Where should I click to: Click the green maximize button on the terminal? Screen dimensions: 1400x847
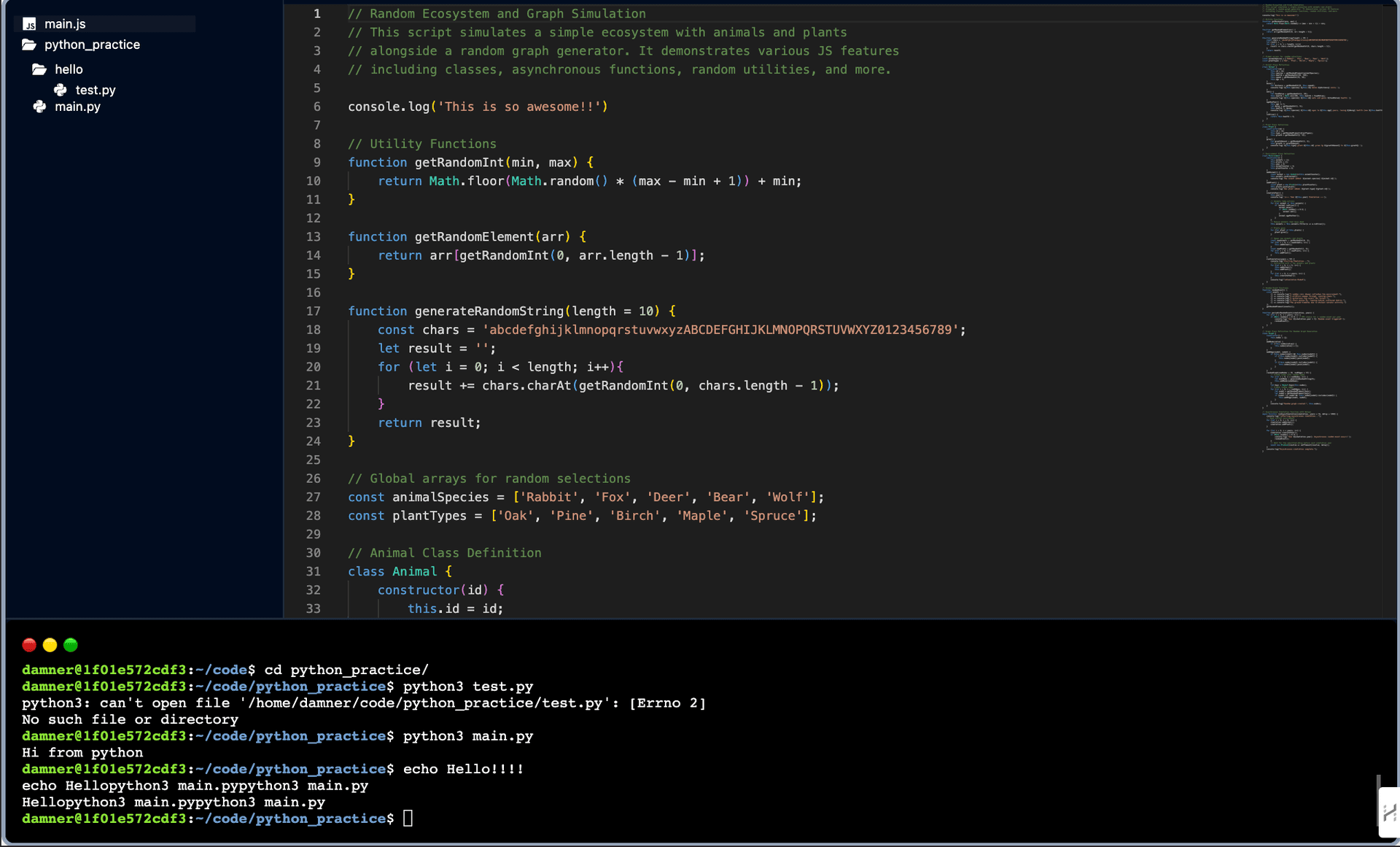71,645
